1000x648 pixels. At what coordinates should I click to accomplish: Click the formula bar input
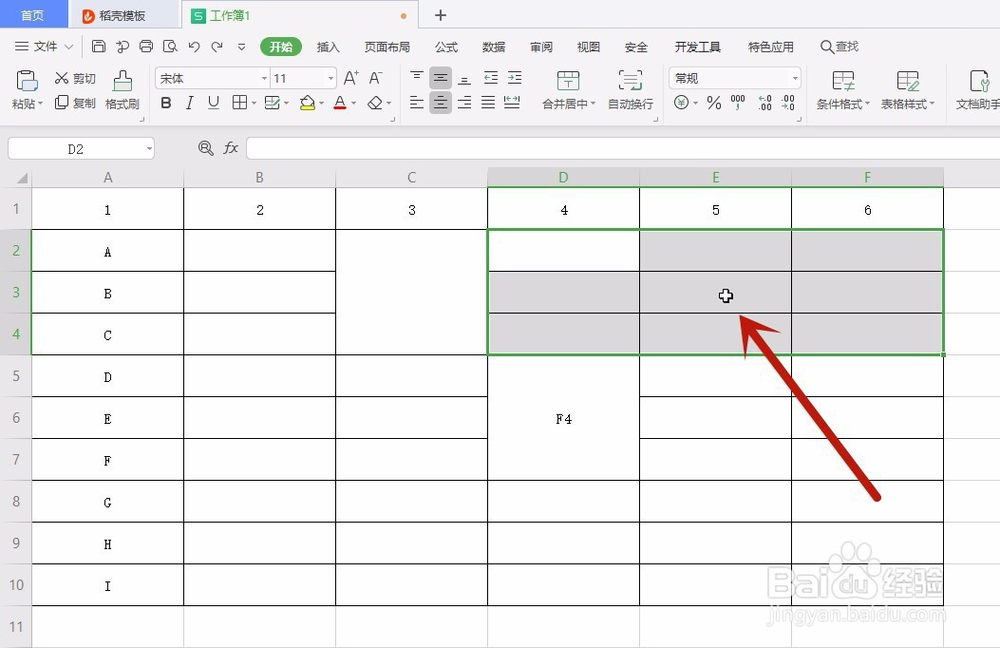coord(622,148)
